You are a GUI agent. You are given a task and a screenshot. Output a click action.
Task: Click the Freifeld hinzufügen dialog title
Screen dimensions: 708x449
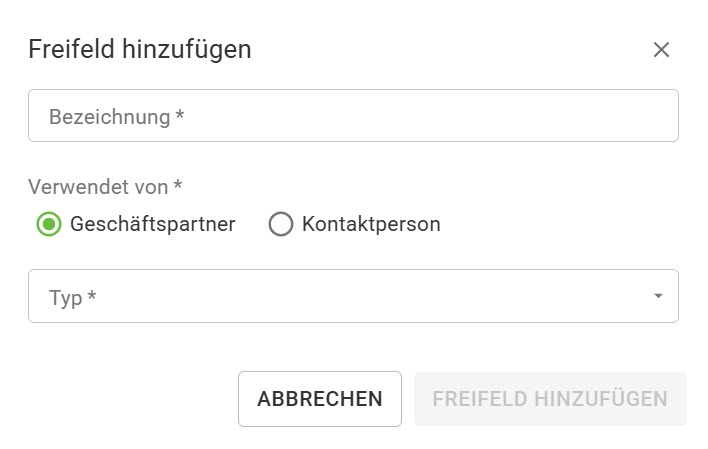coord(140,49)
